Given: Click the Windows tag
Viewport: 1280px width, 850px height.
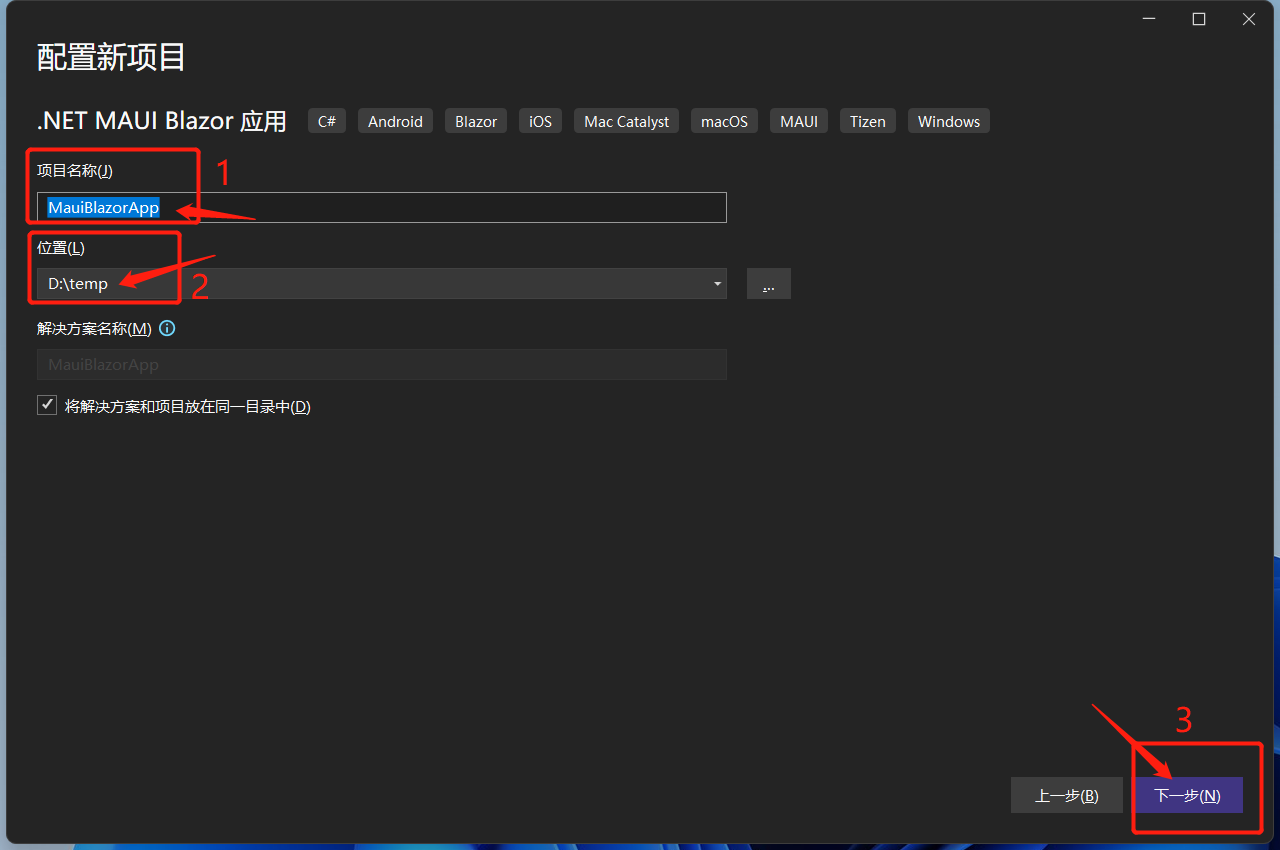Looking at the screenshot, I should (949, 122).
